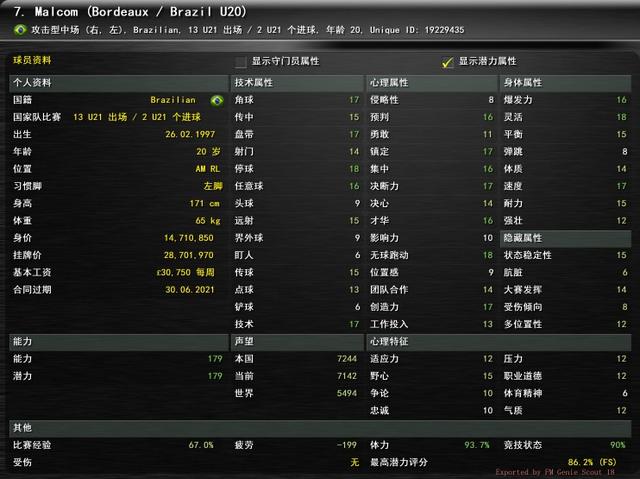
Task: Click the 职业道德 trait row
Action: (565, 376)
